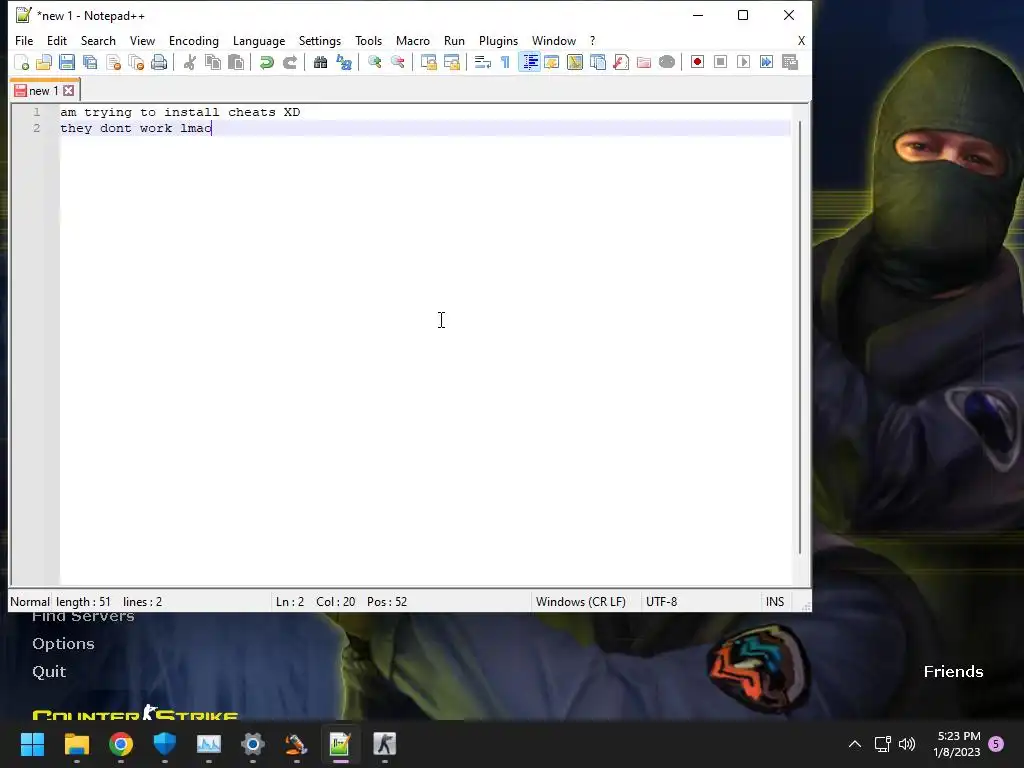1024x768 pixels.
Task: Play back the recorded macro
Action: coord(743,62)
